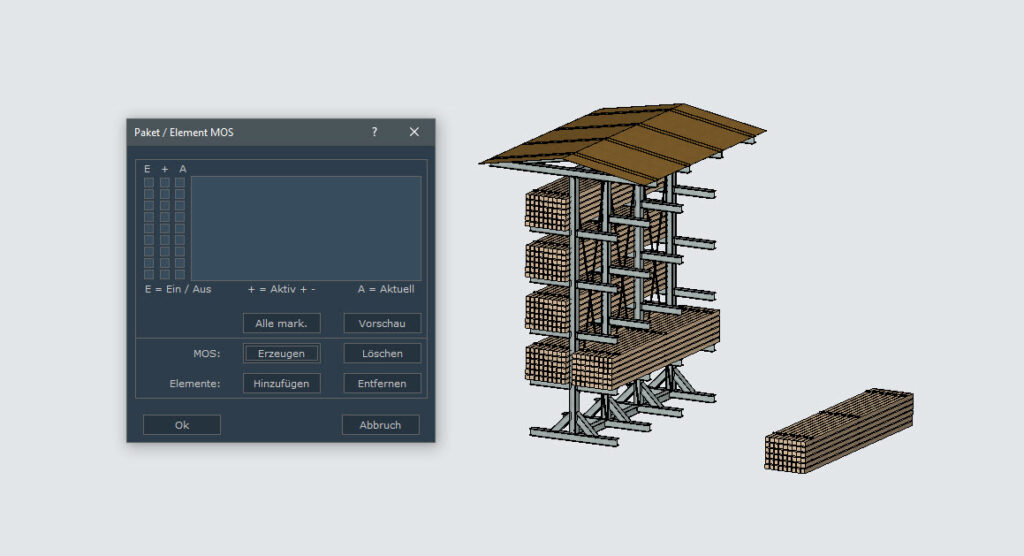Toggle the last checkbox in column E
Image resolution: width=1024 pixels, height=556 pixels.
149,274
